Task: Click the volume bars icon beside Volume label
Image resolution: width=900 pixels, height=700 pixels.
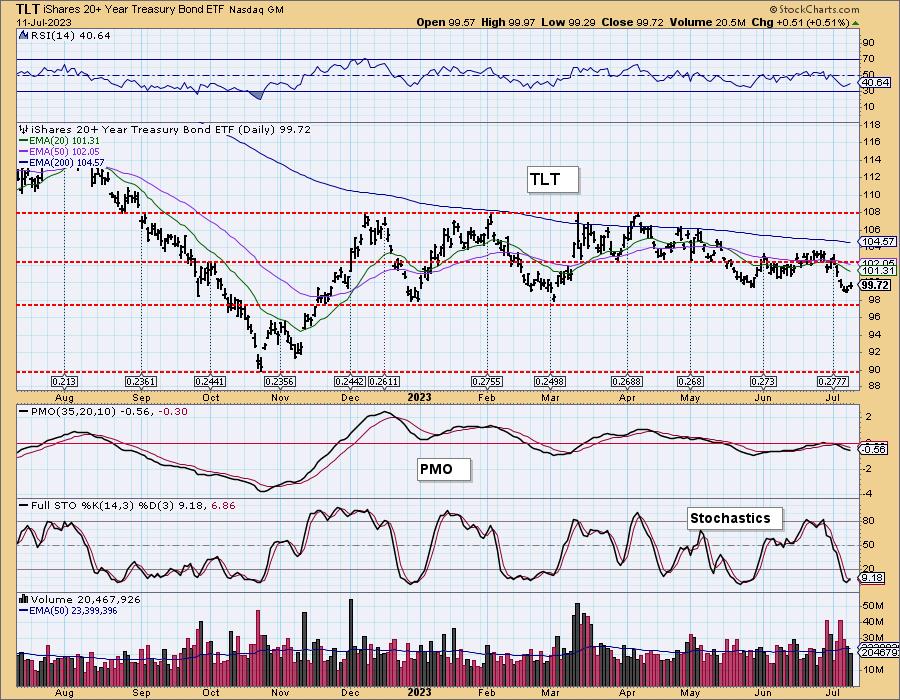Action: tap(24, 599)
